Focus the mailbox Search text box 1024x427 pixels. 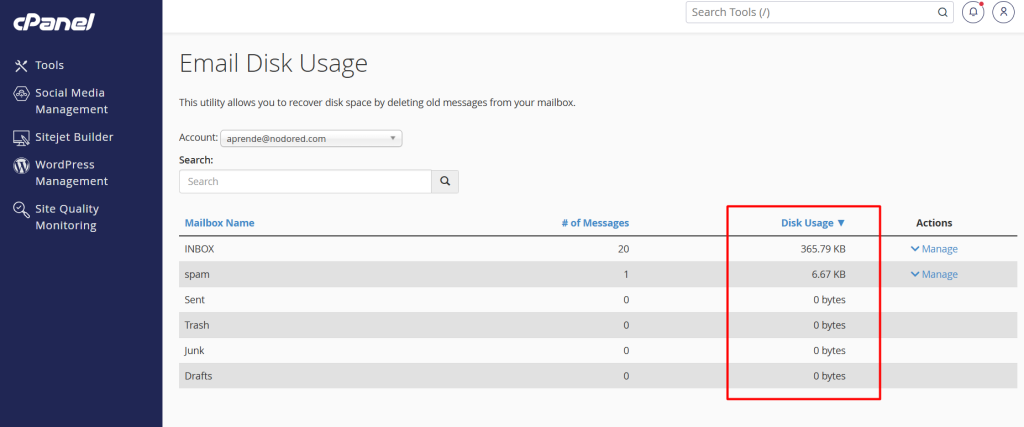pyautogui.click(x=305, y=181)
